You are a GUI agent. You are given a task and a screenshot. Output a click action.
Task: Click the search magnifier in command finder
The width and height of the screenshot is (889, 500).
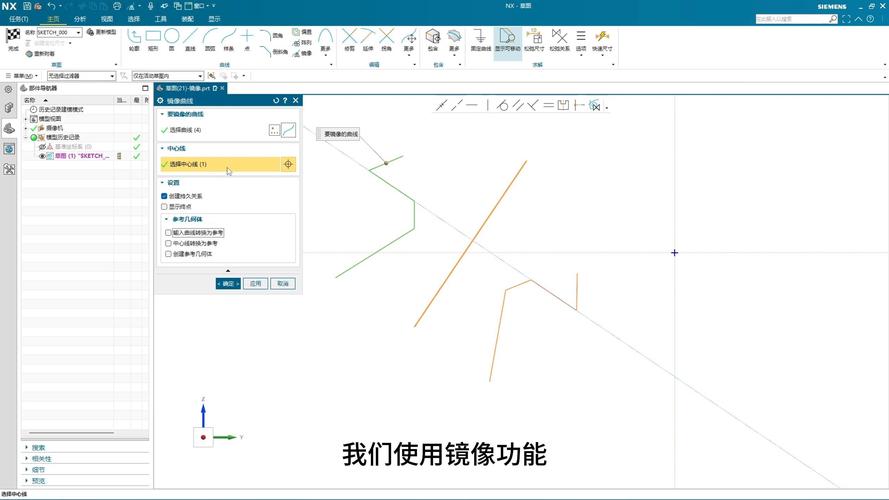click(833, 19)
